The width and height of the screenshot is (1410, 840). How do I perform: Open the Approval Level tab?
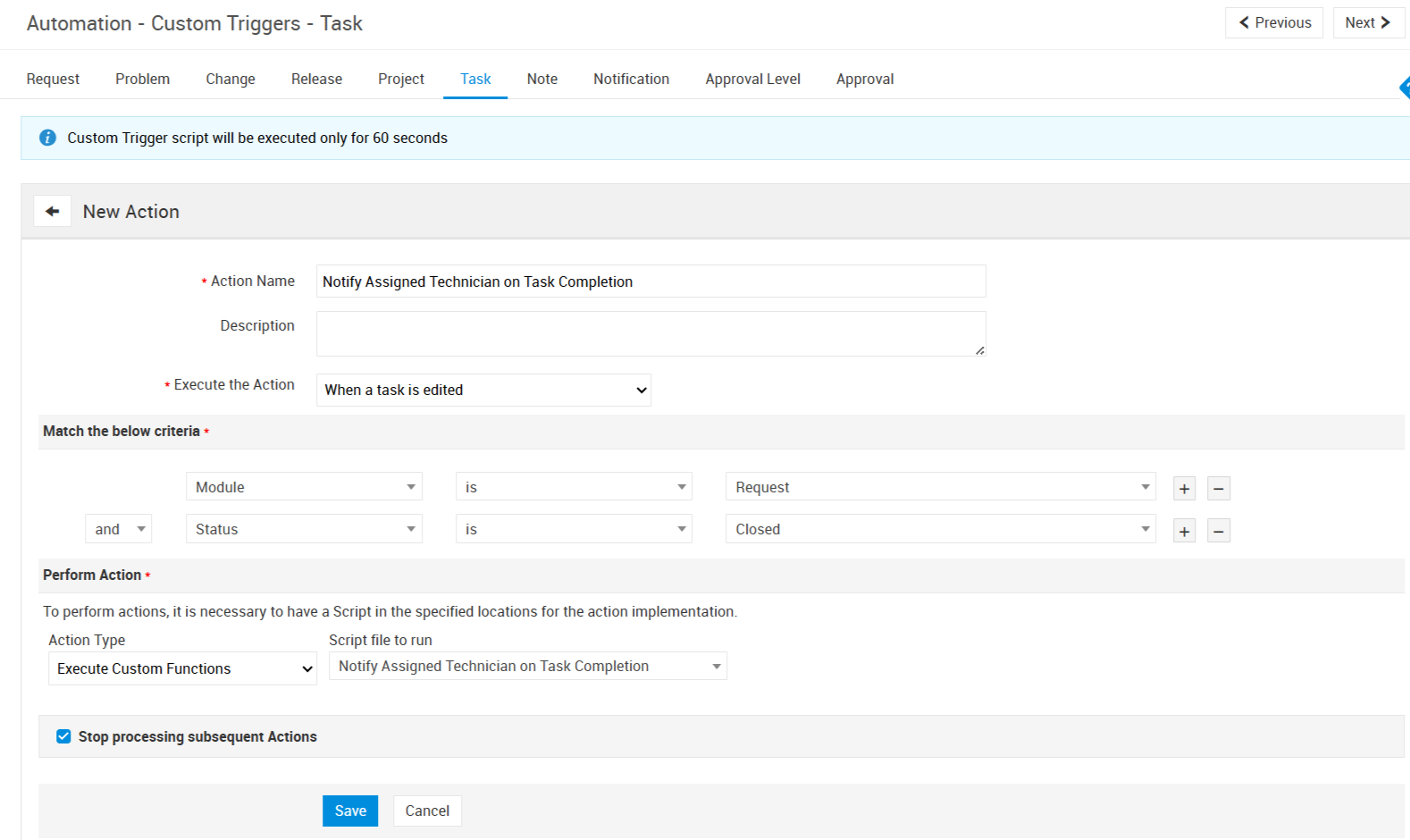coord(752,79)
